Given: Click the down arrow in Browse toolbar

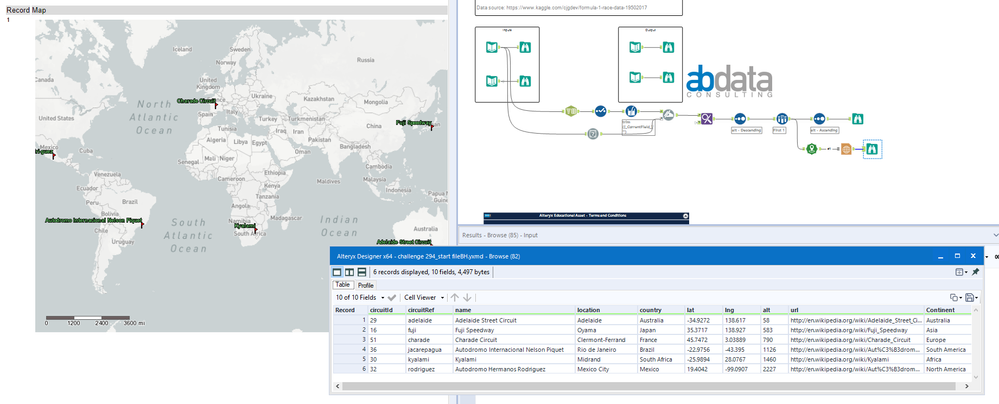Looking at the screenshot, I should click(467, 298).
